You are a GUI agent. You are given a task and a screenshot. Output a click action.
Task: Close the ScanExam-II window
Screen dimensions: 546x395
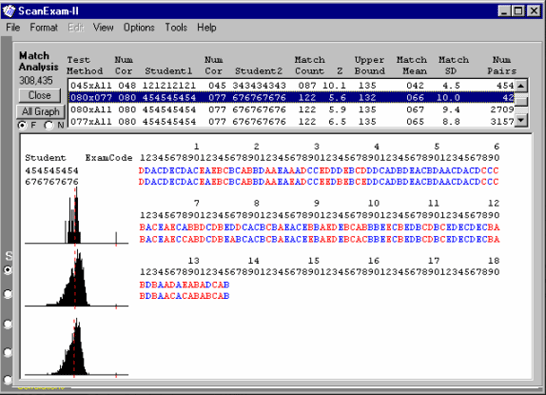(533, 11)
